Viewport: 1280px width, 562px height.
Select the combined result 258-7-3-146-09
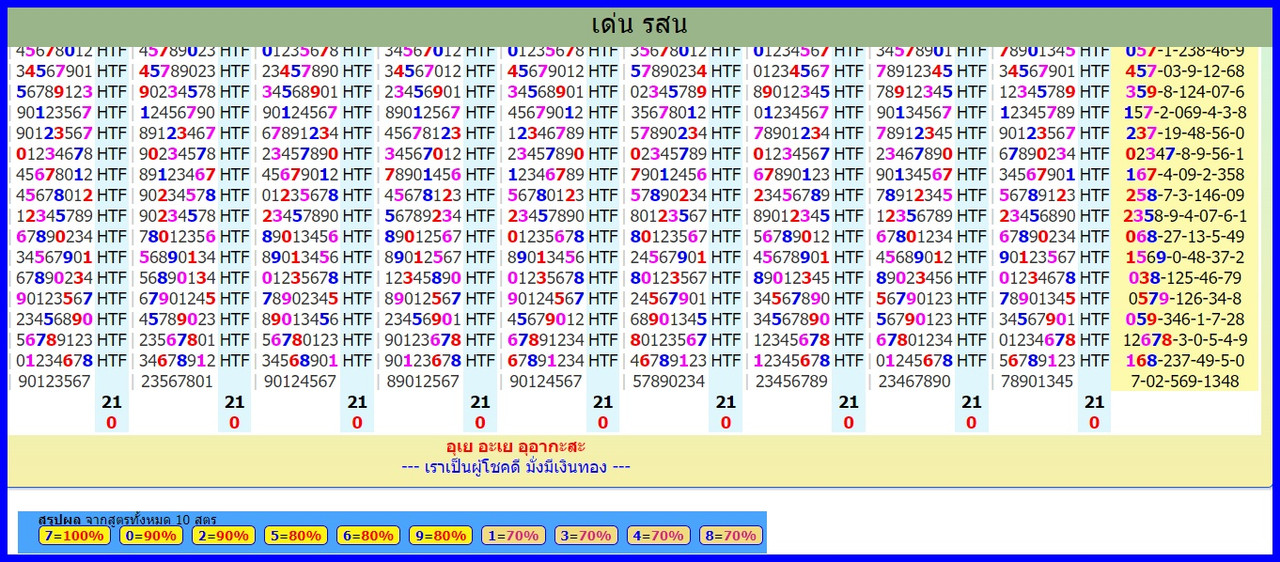pos(1185,195)
